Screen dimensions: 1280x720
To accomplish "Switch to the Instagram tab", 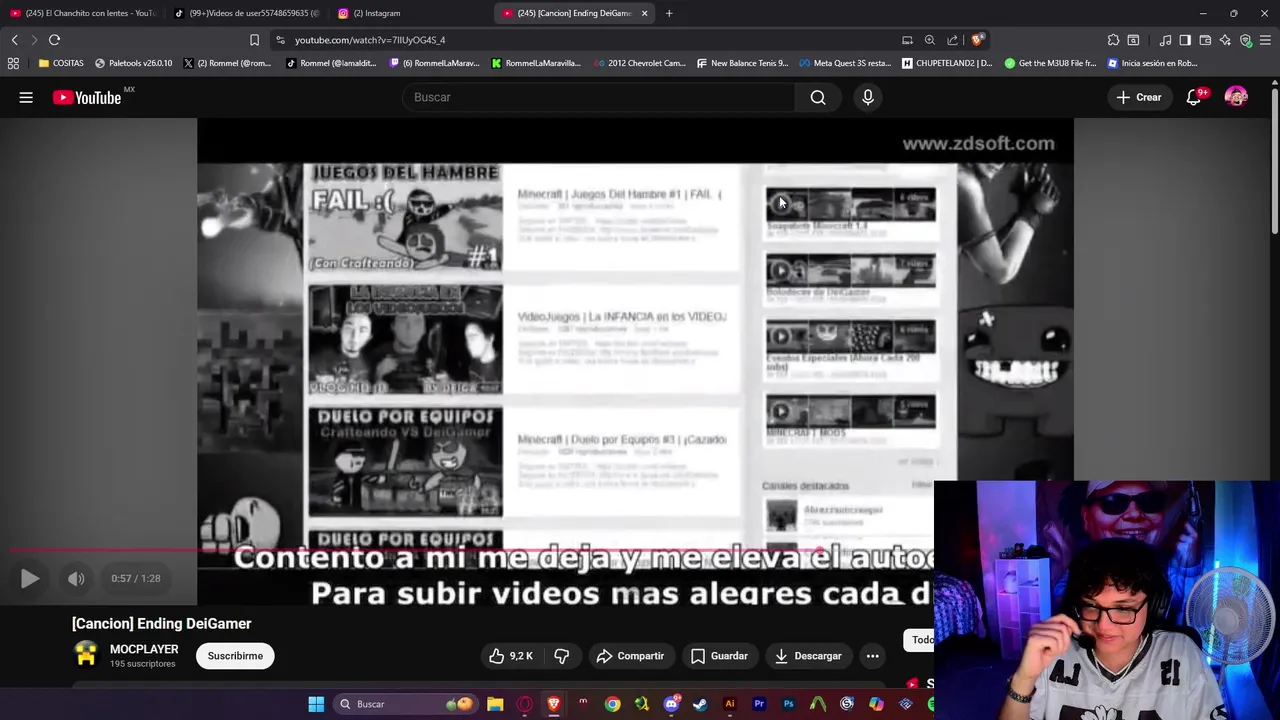I will click(411, 13).
